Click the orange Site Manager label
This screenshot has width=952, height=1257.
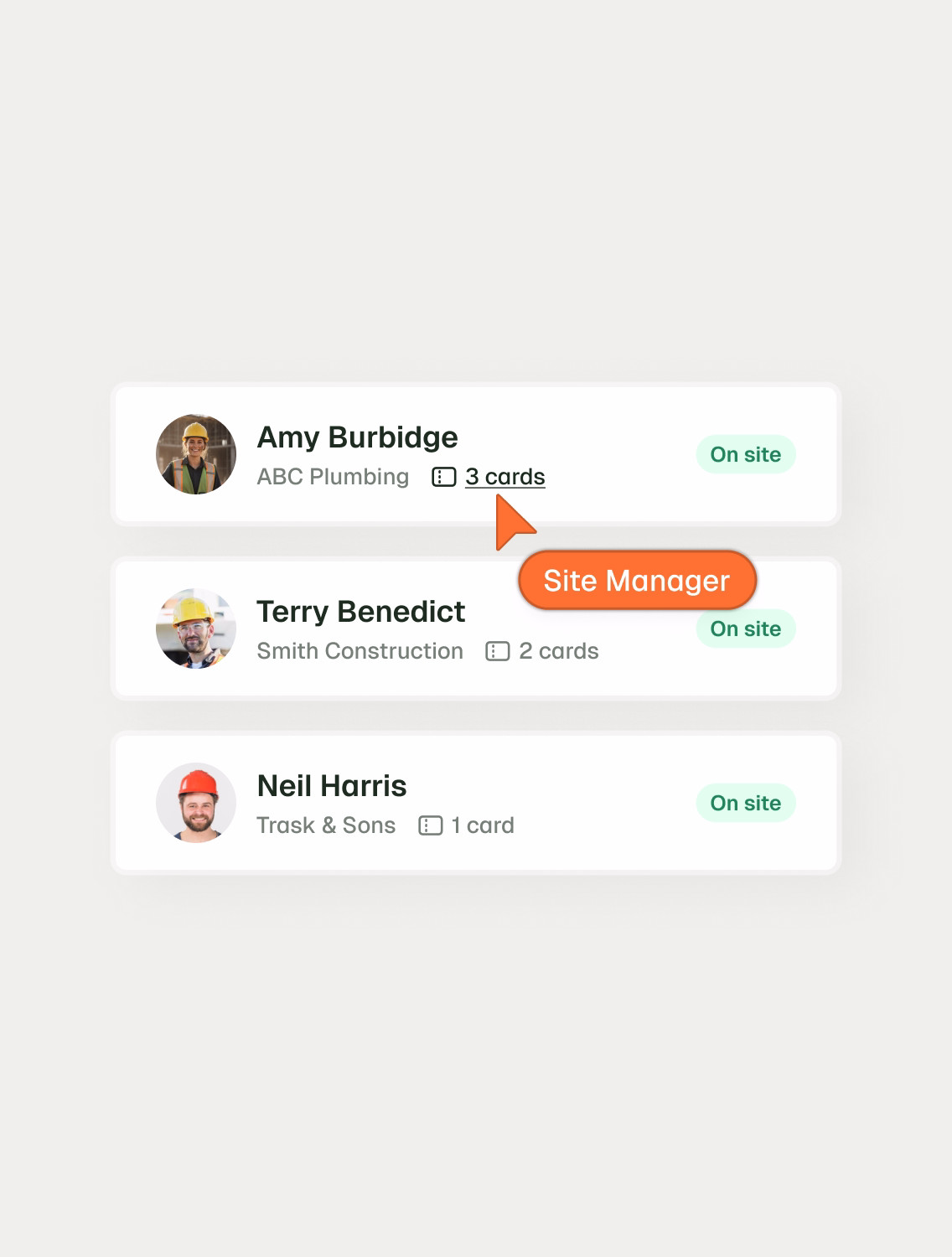click(637, 580)
